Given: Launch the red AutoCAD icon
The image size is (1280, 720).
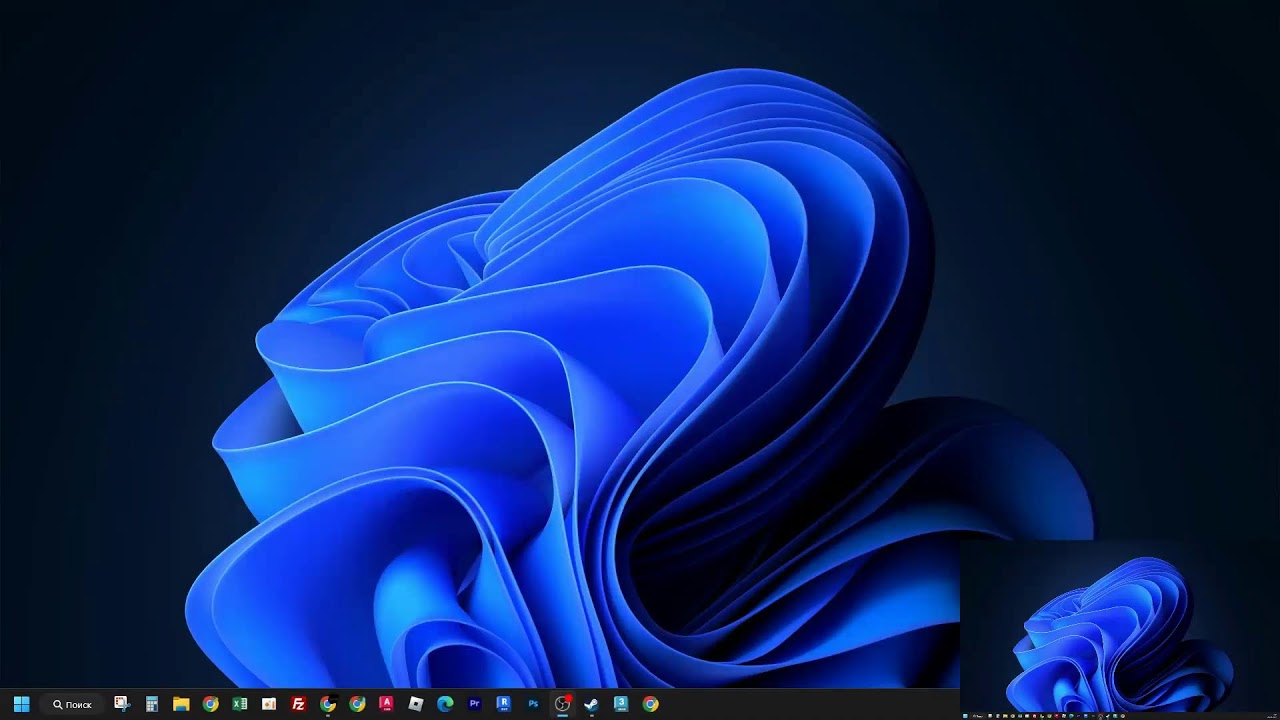Looking at the screenshot, I should pos(386,704).
